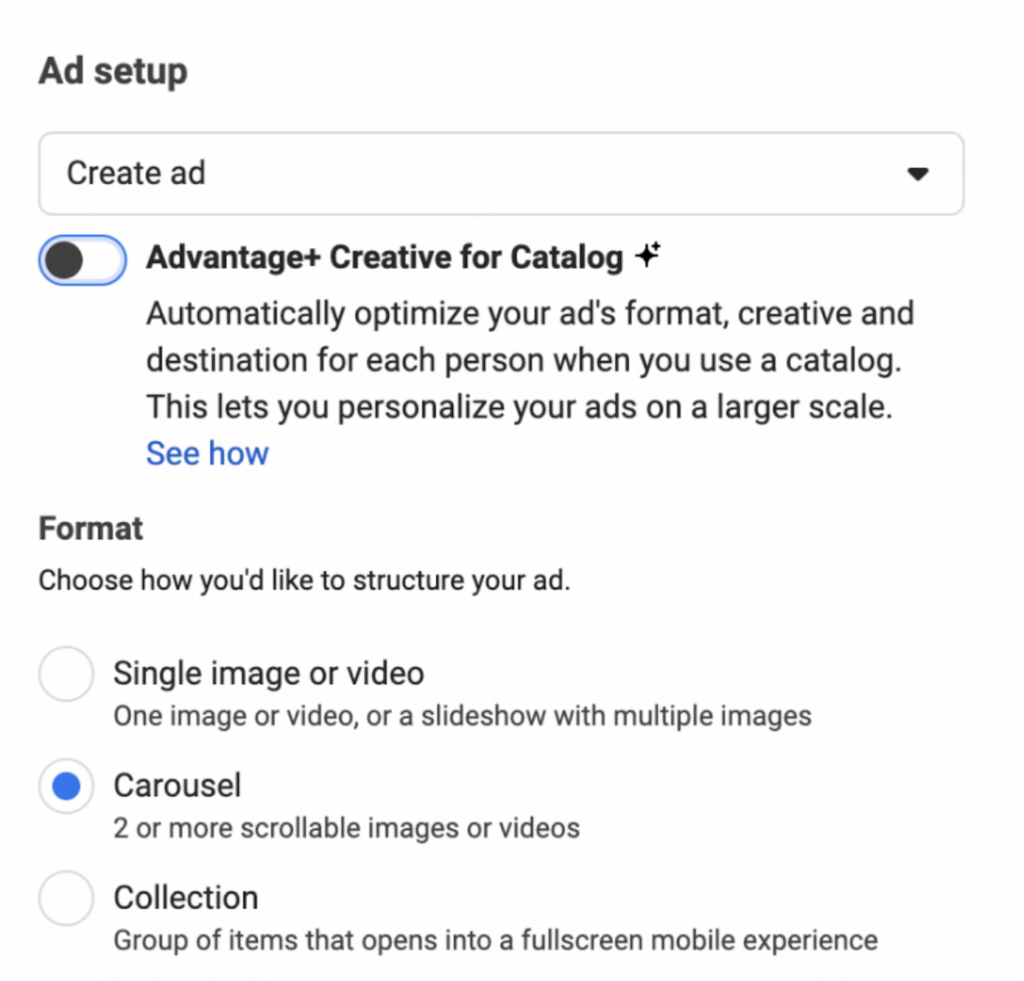Screen dimensions: 1024x981
Task: Click the Ad setup heading
Action: (113, 71)
